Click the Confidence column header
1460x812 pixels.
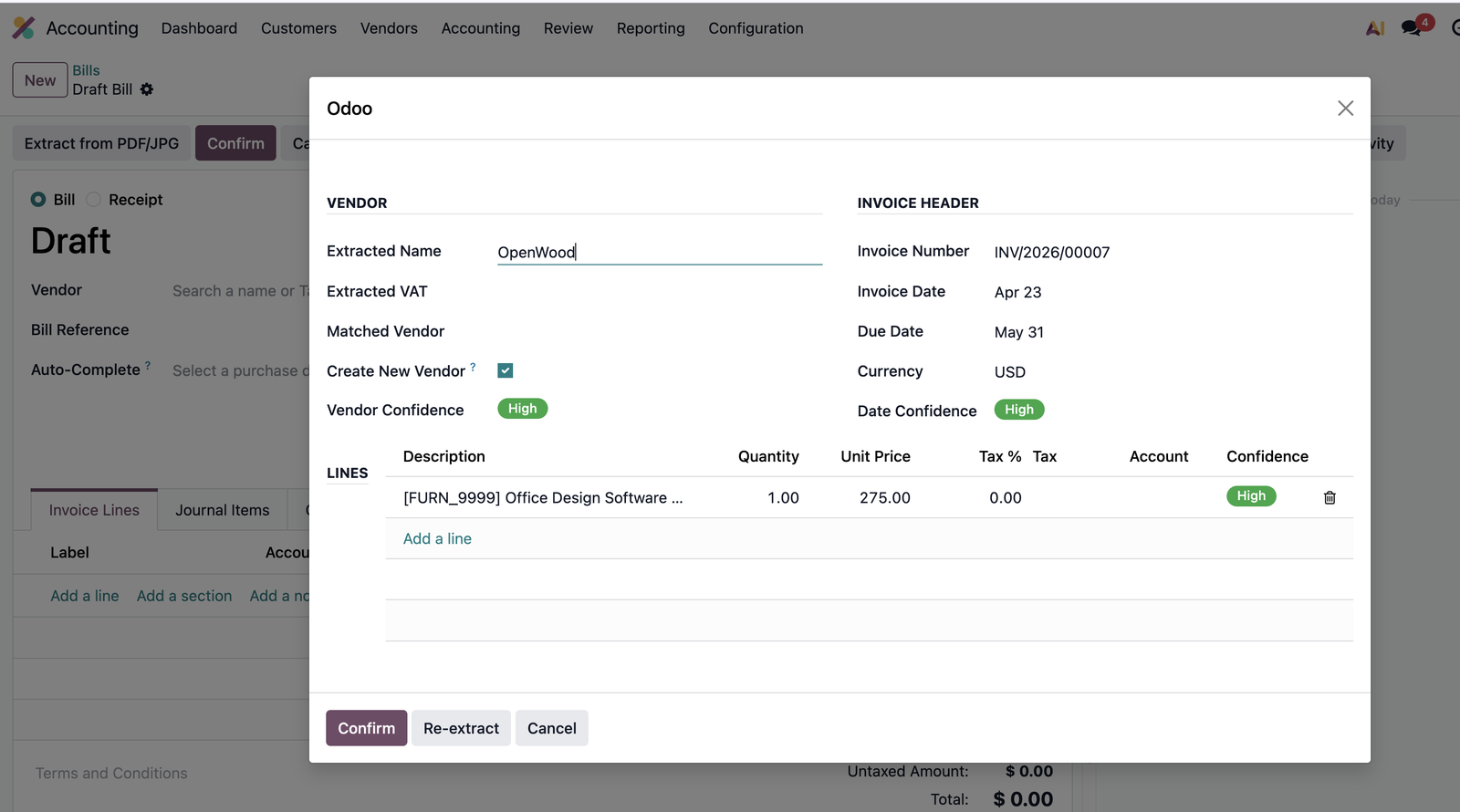tap(1267, 456)
